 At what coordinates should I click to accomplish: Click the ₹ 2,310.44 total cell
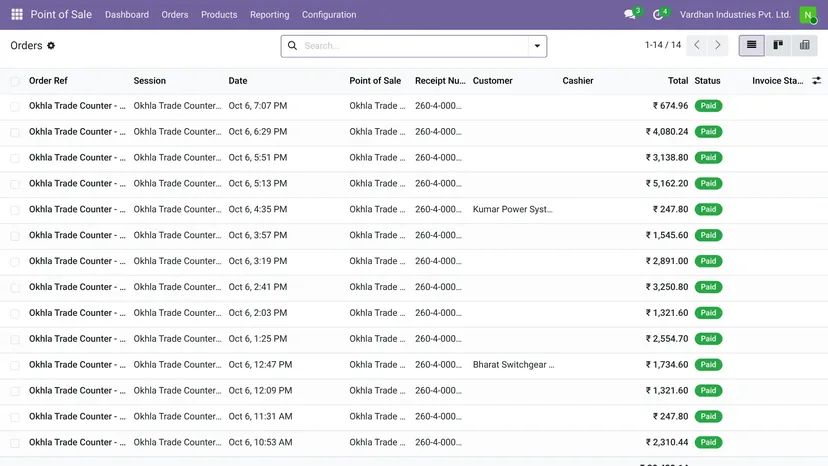click(x=666, y=442)
